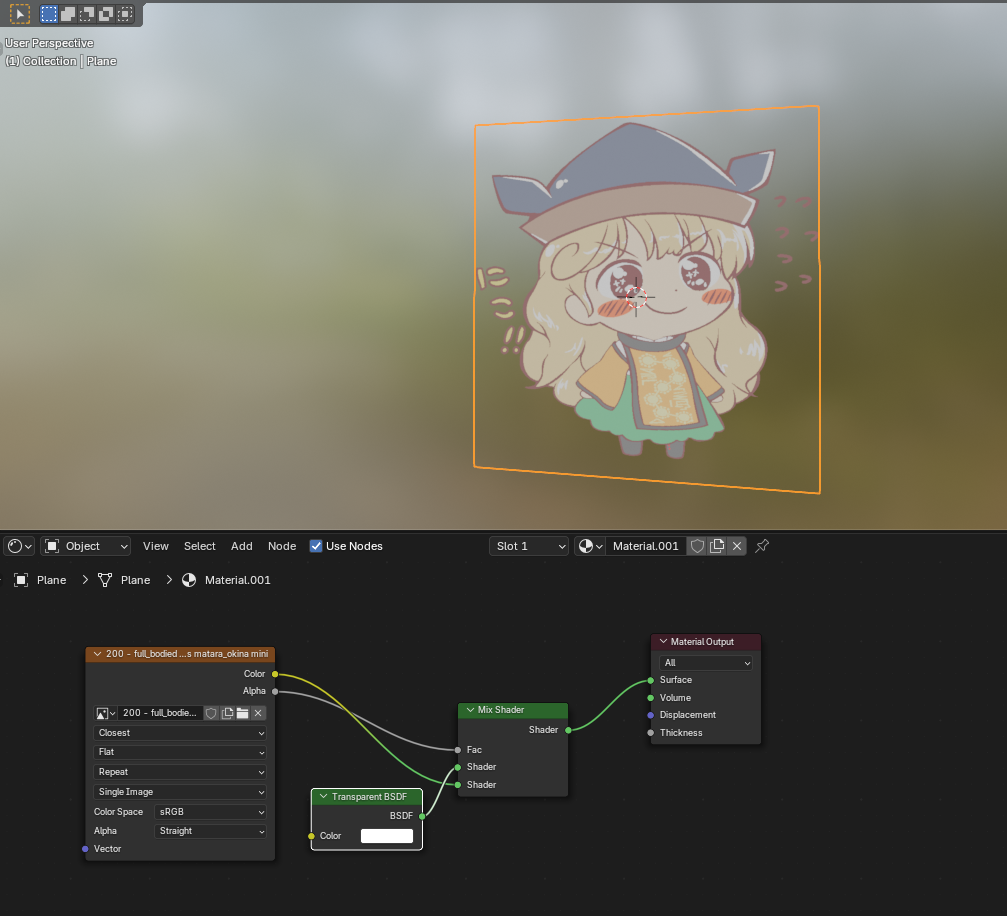Toggle the pin node tree icon
The image size is (1007, 916).
pyautogui.click(x=762, y=546)
